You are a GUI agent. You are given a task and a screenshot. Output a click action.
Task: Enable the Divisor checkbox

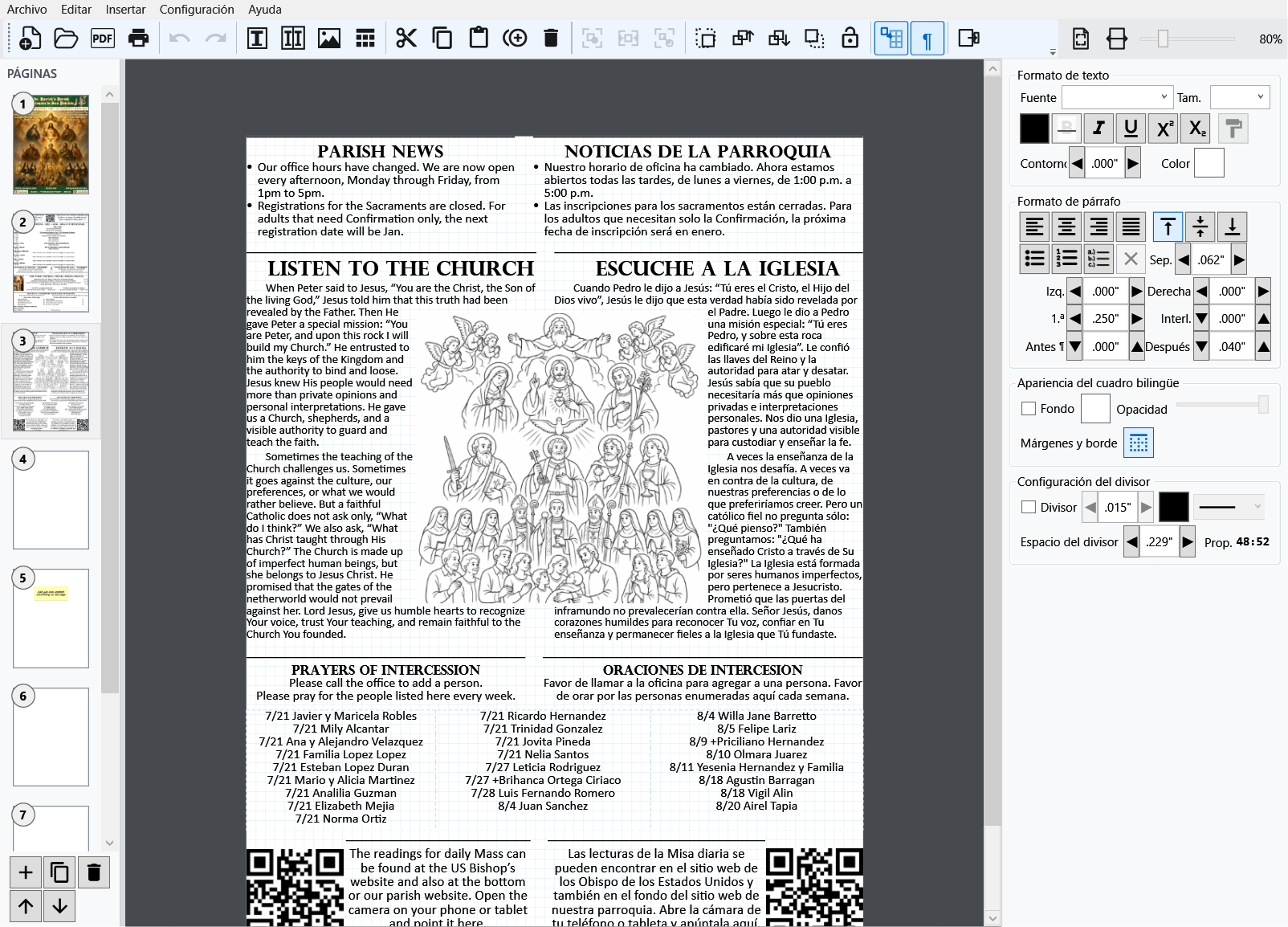coord(1029,507)
